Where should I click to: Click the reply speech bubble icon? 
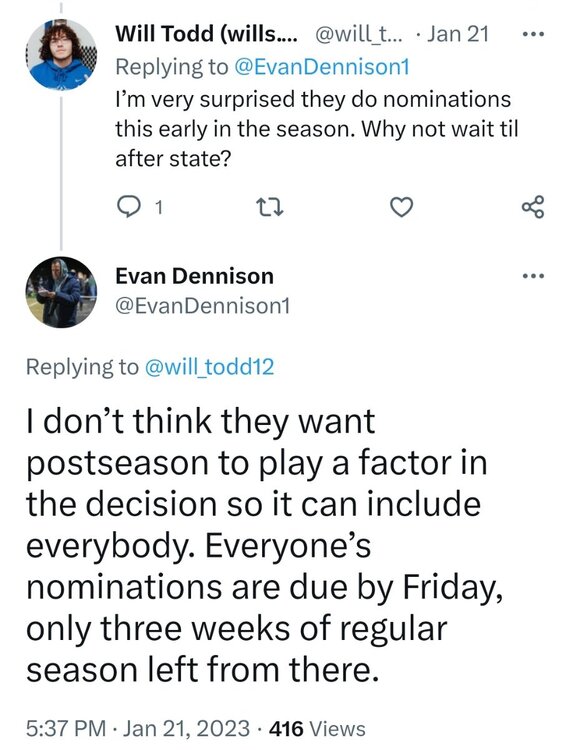pos(128,208)
